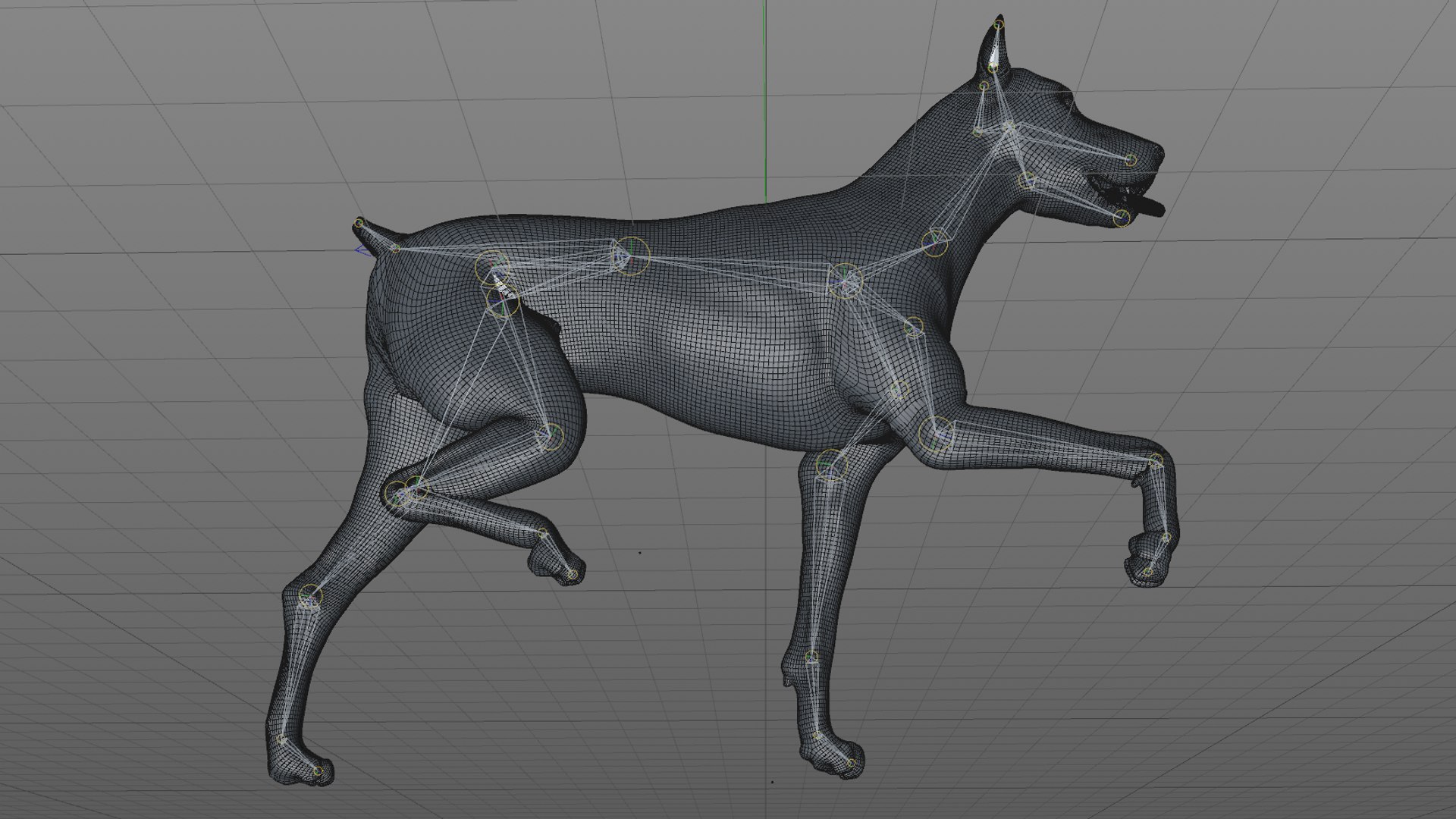This screenshot has height=819, width=1456.
Task: Select the lower jaw tip joint
Action: 1122,218
